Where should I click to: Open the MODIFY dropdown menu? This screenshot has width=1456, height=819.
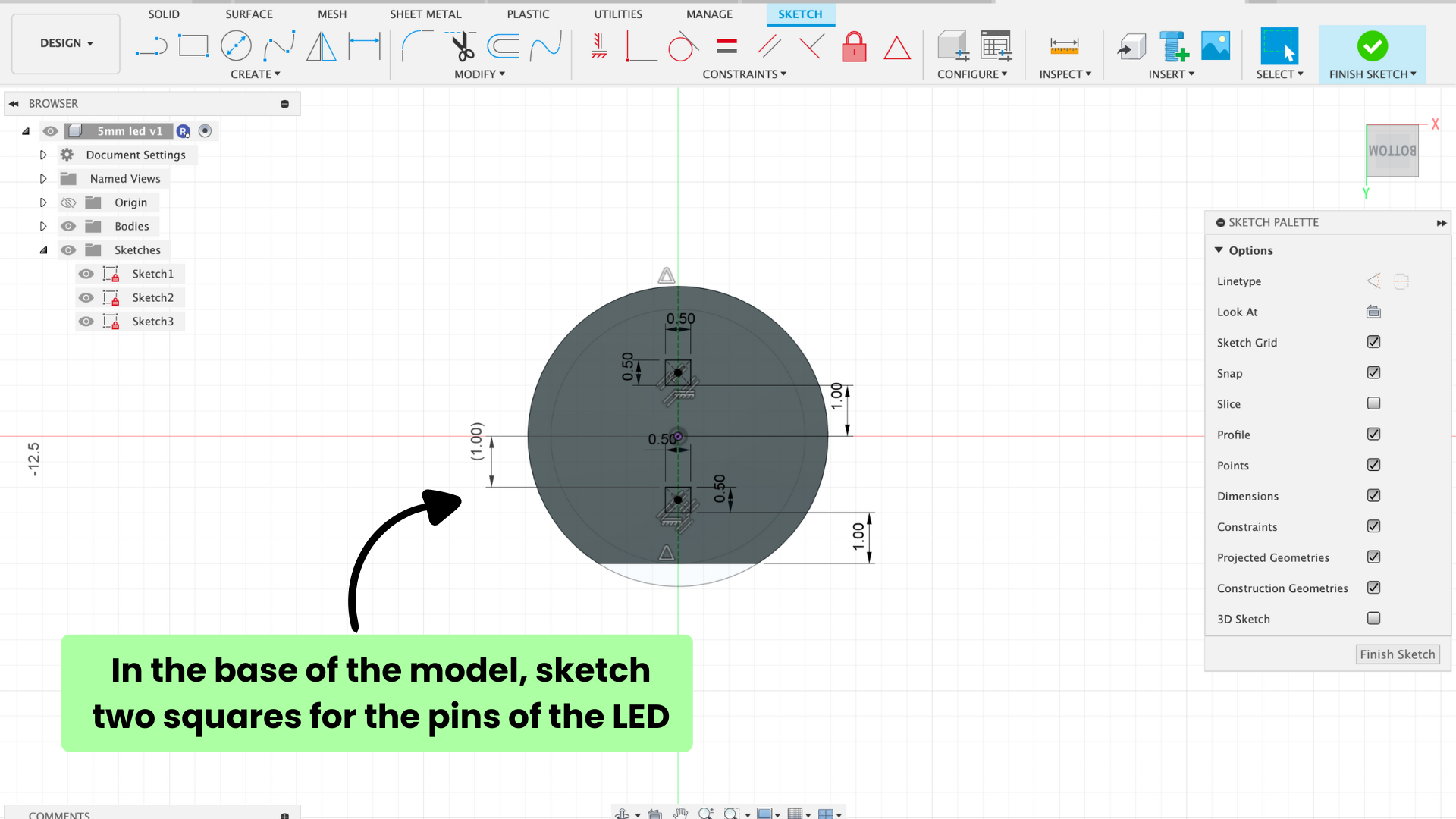(x=479, y=74)
